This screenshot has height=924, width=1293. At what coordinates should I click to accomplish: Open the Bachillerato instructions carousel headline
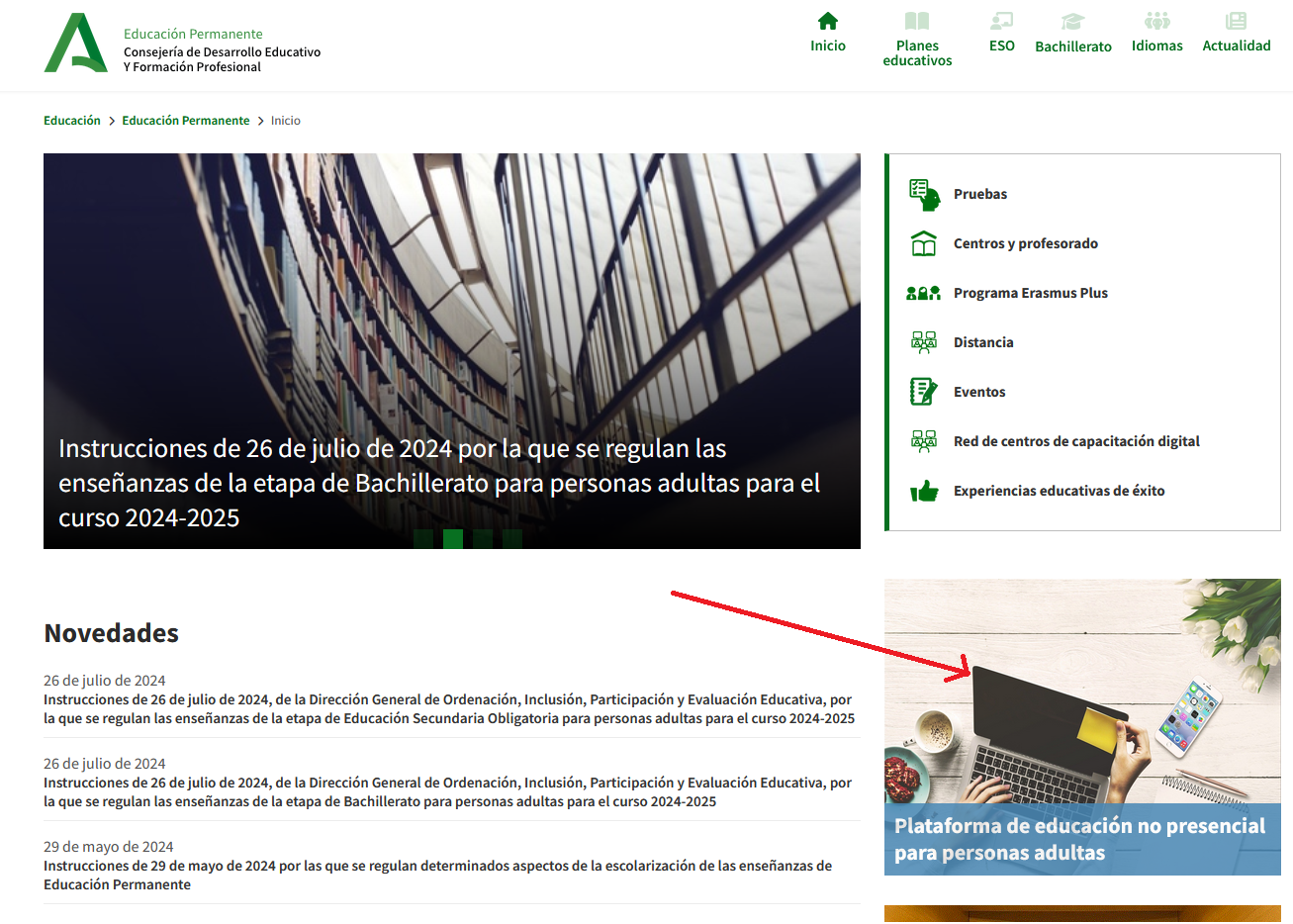[x=439, y=483]
